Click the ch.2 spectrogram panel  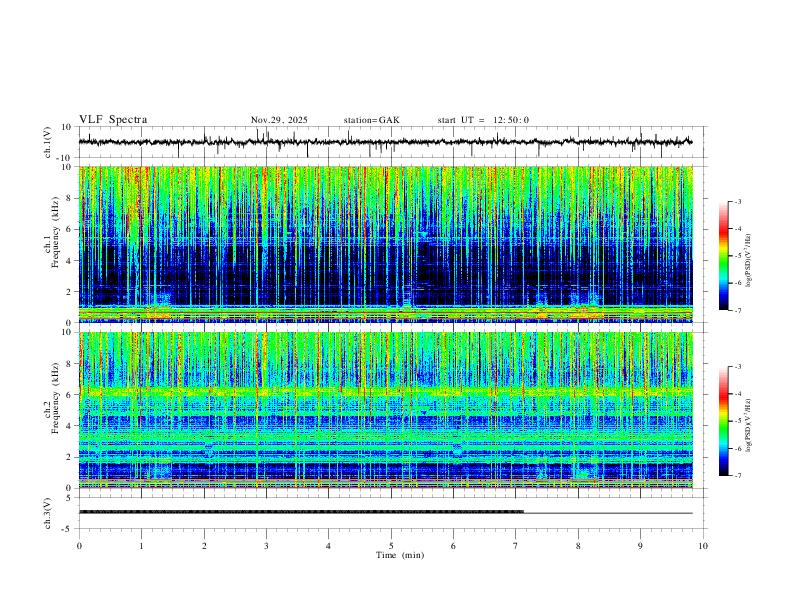point(386,410)
